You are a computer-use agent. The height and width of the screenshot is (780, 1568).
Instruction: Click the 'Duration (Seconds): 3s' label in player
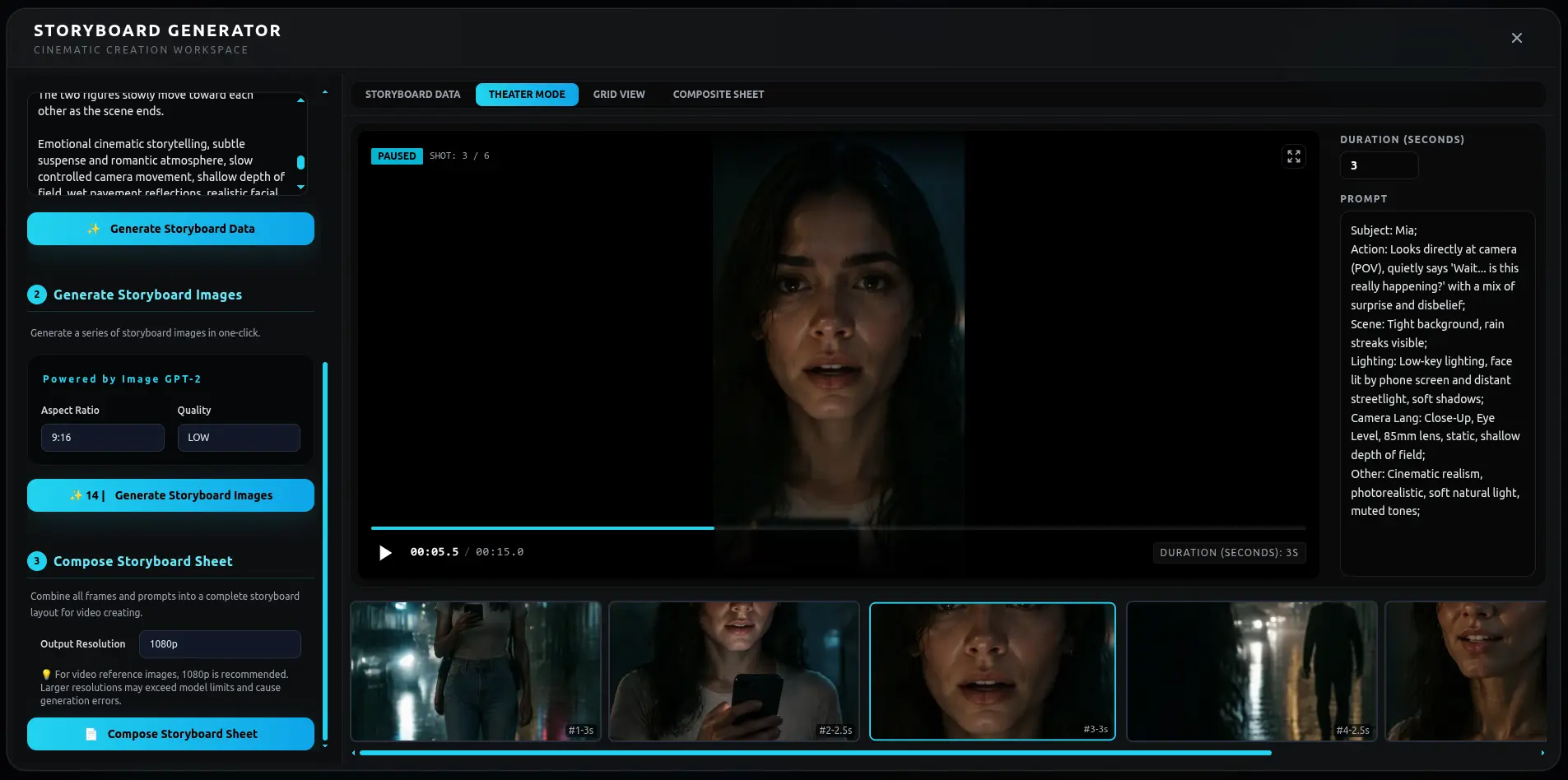click(1229, 553)
